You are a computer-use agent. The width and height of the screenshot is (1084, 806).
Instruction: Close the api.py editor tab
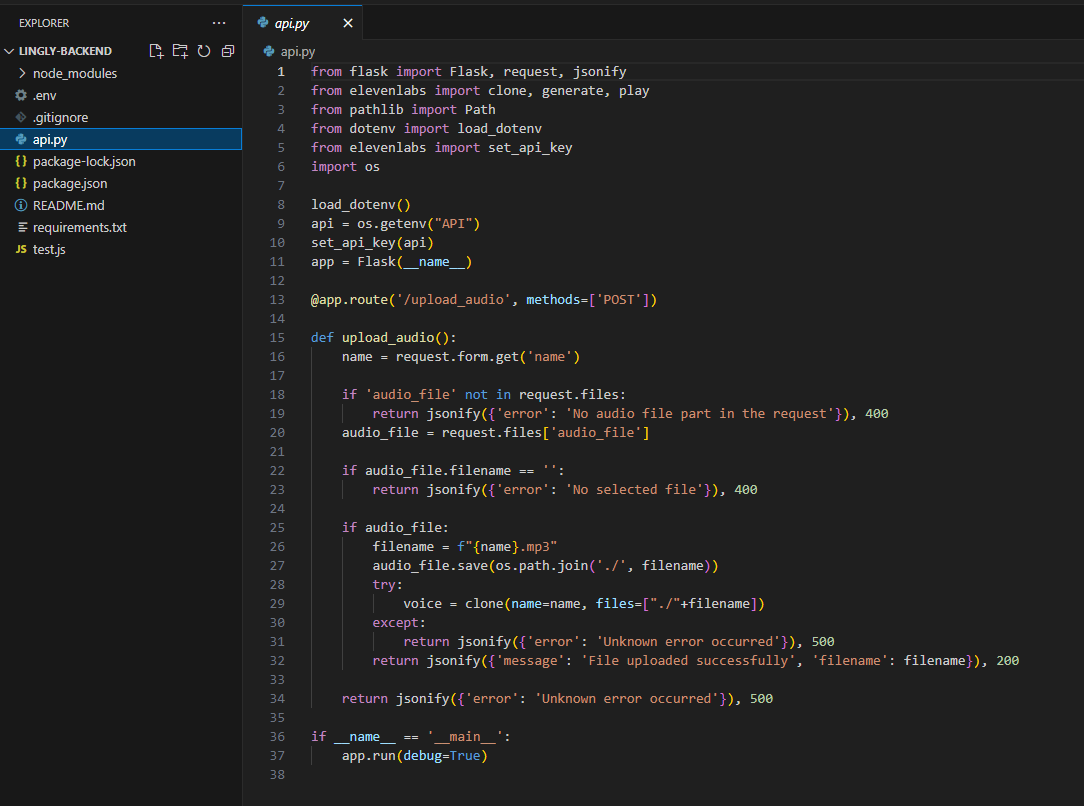coord(348,23)
